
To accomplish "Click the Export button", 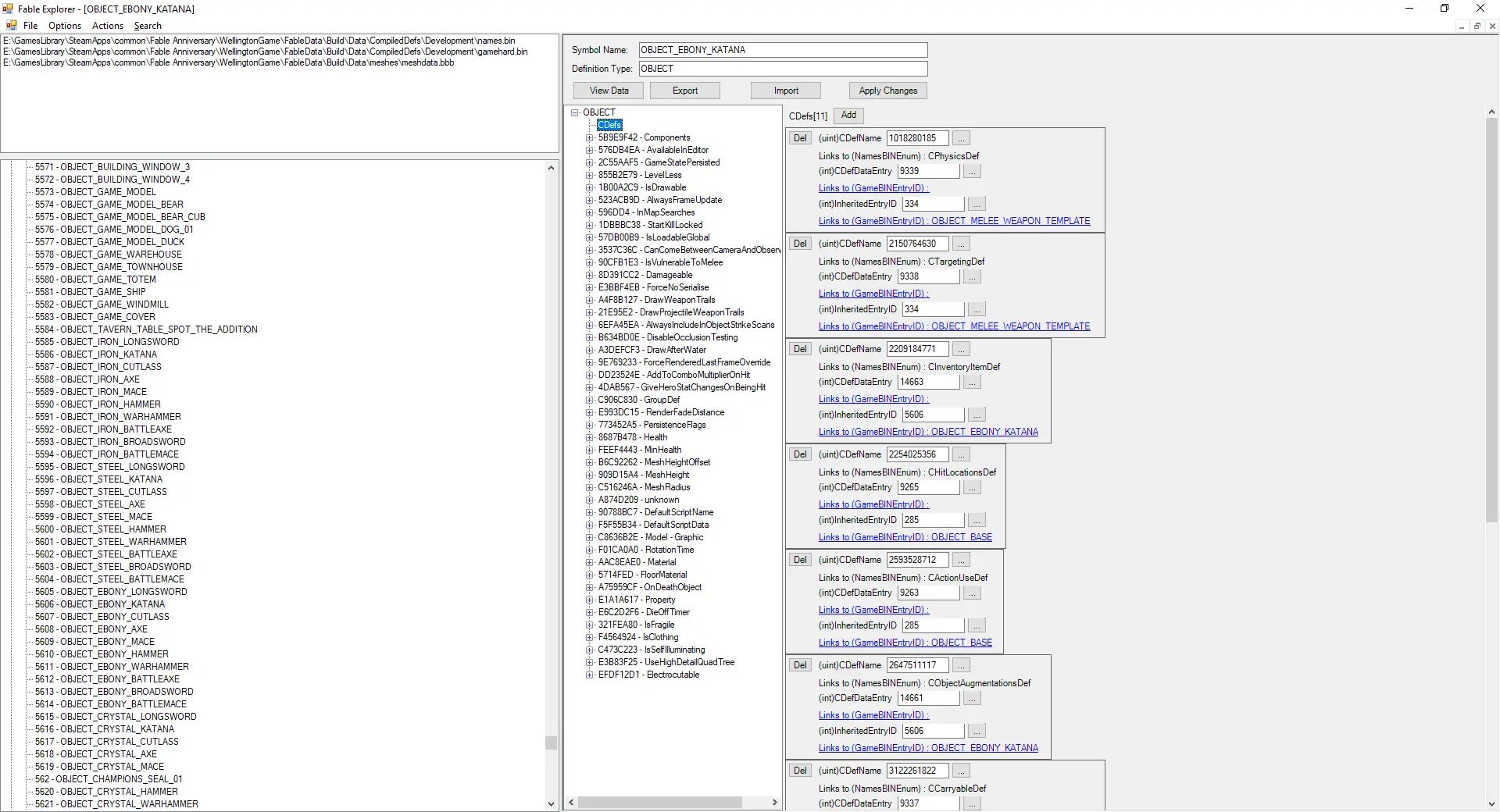I will [685, 91].
